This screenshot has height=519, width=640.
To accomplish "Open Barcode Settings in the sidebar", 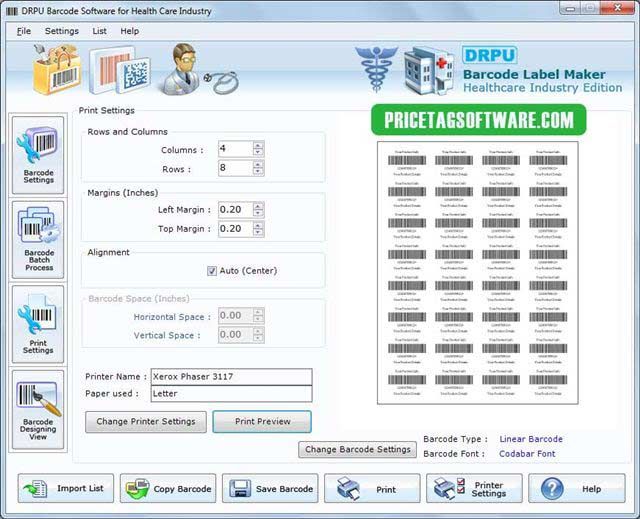I will click(x=38, y=153).
